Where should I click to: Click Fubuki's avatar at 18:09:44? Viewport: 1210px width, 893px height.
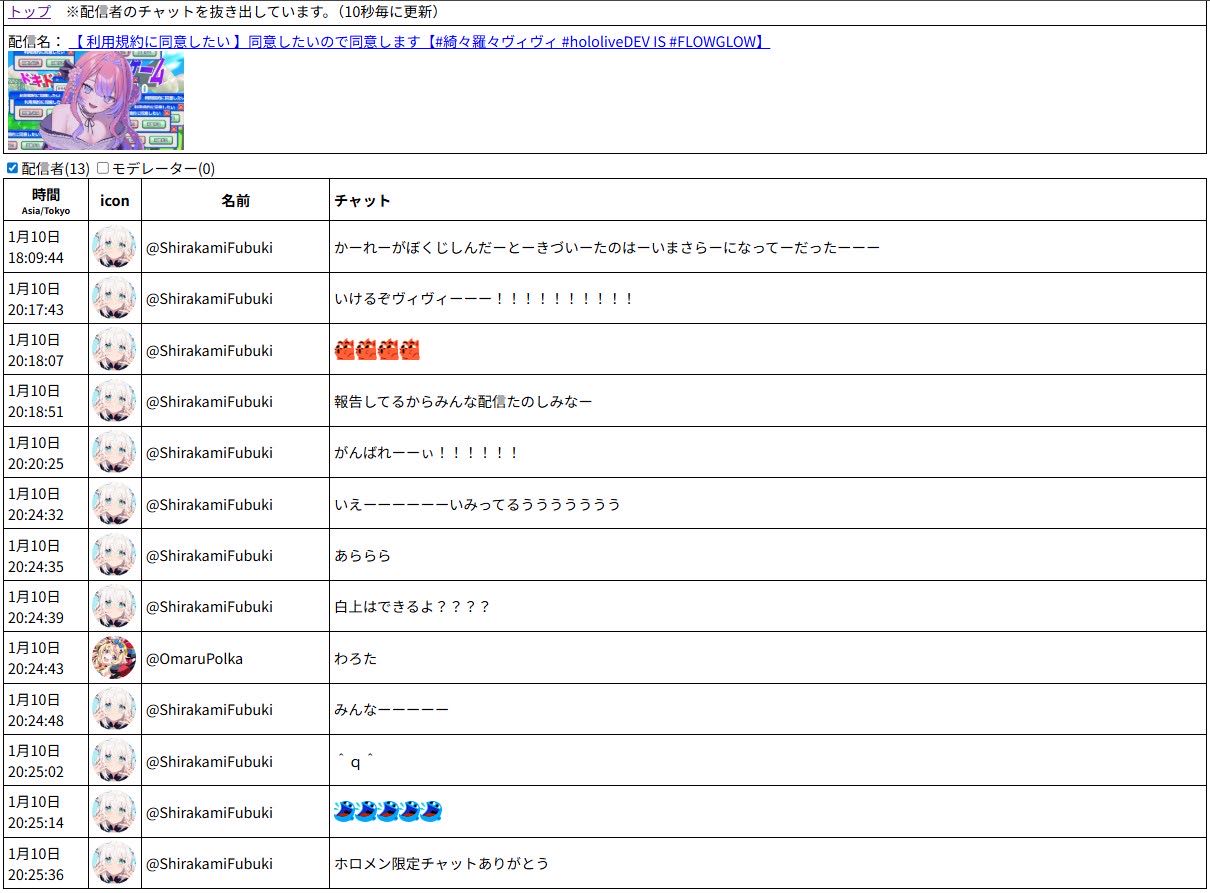pos(114,247)
